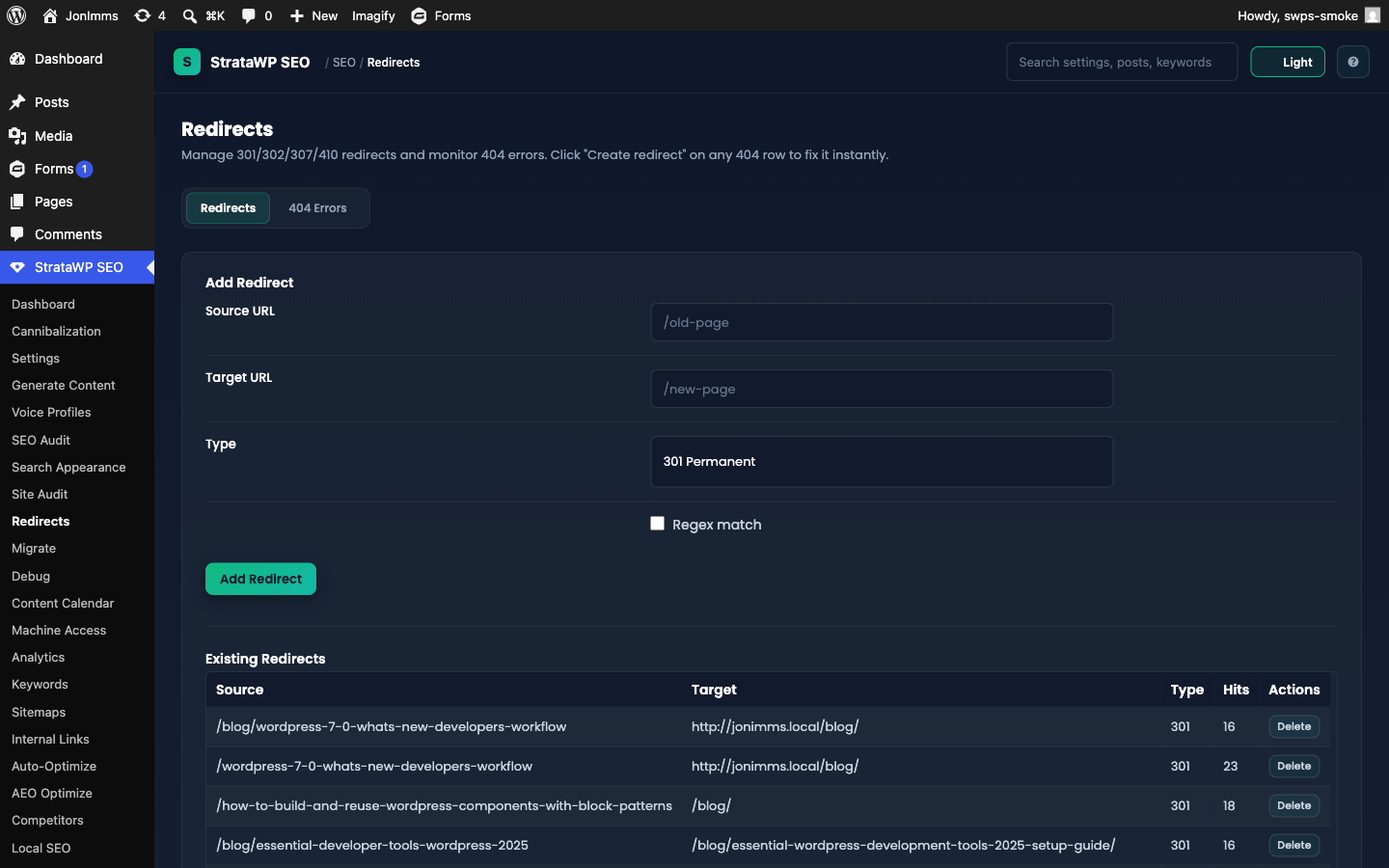Click the hits value 23
1389x868 pixels.
1230,766
